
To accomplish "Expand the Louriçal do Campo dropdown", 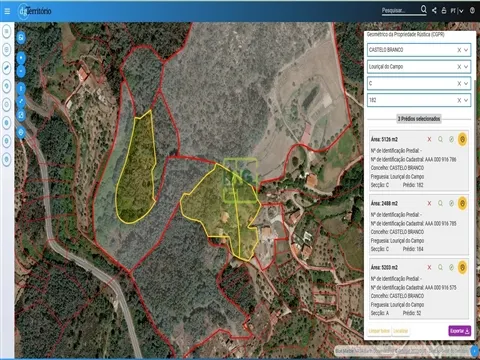I will [x=466, y=67].
